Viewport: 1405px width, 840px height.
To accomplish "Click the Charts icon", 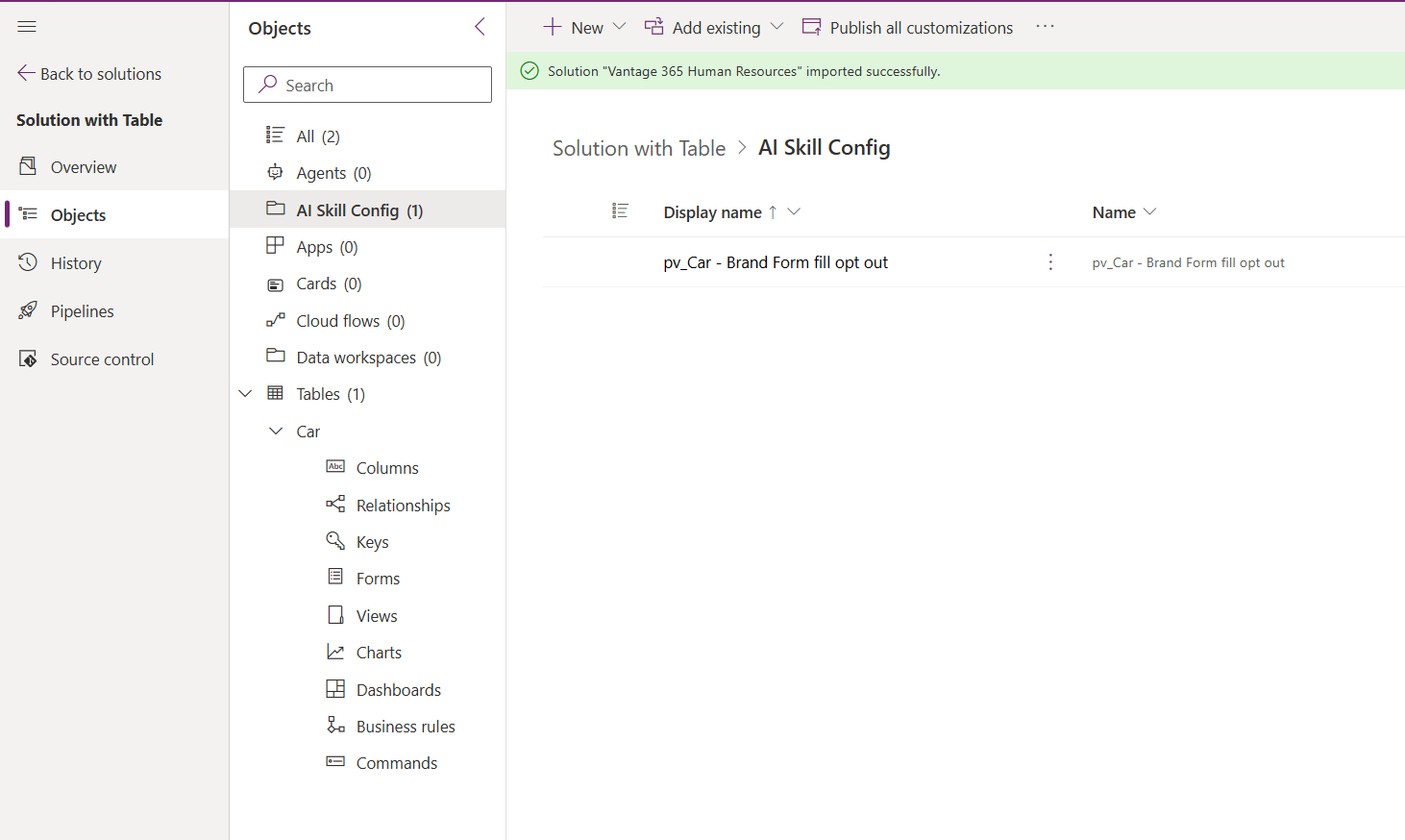I will click(x=335, y=652).
